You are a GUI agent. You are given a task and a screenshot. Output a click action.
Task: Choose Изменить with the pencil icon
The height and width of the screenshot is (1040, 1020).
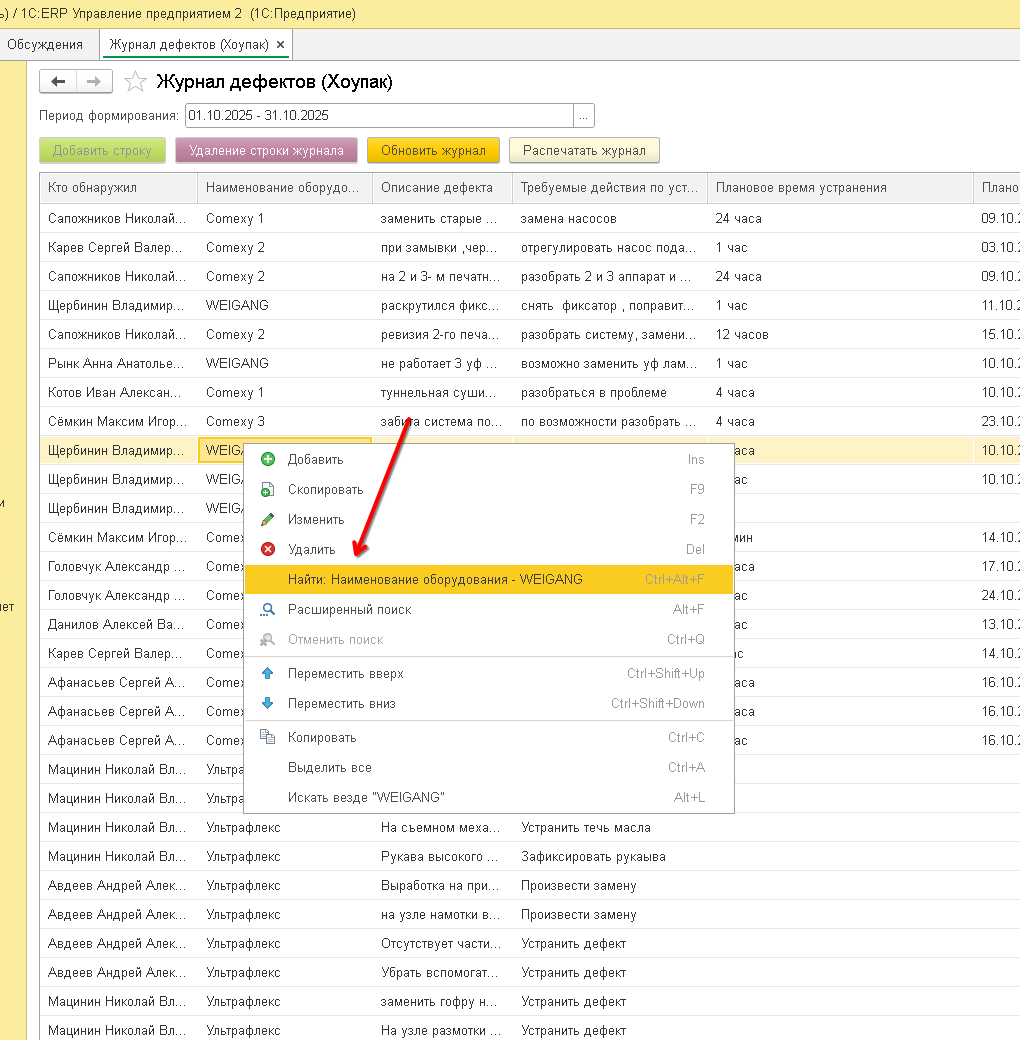316,520
